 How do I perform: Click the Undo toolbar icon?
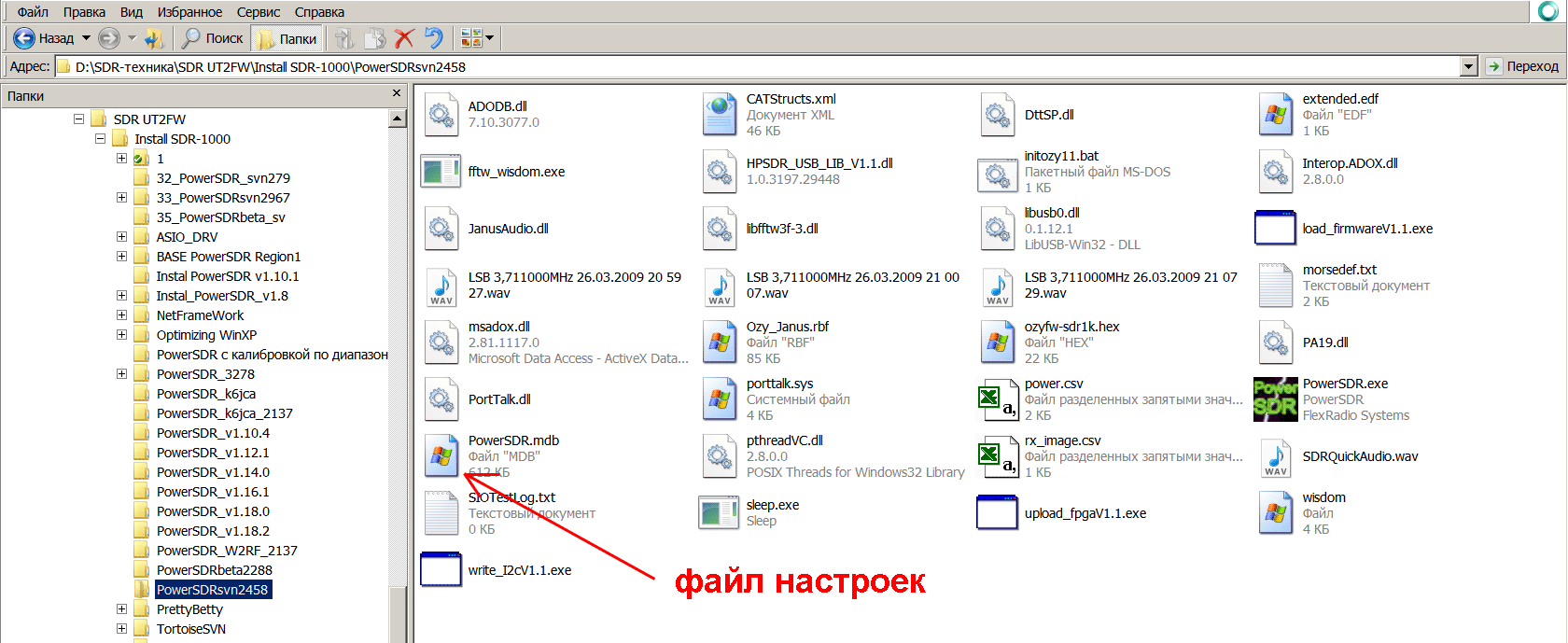tap(434, 38)
